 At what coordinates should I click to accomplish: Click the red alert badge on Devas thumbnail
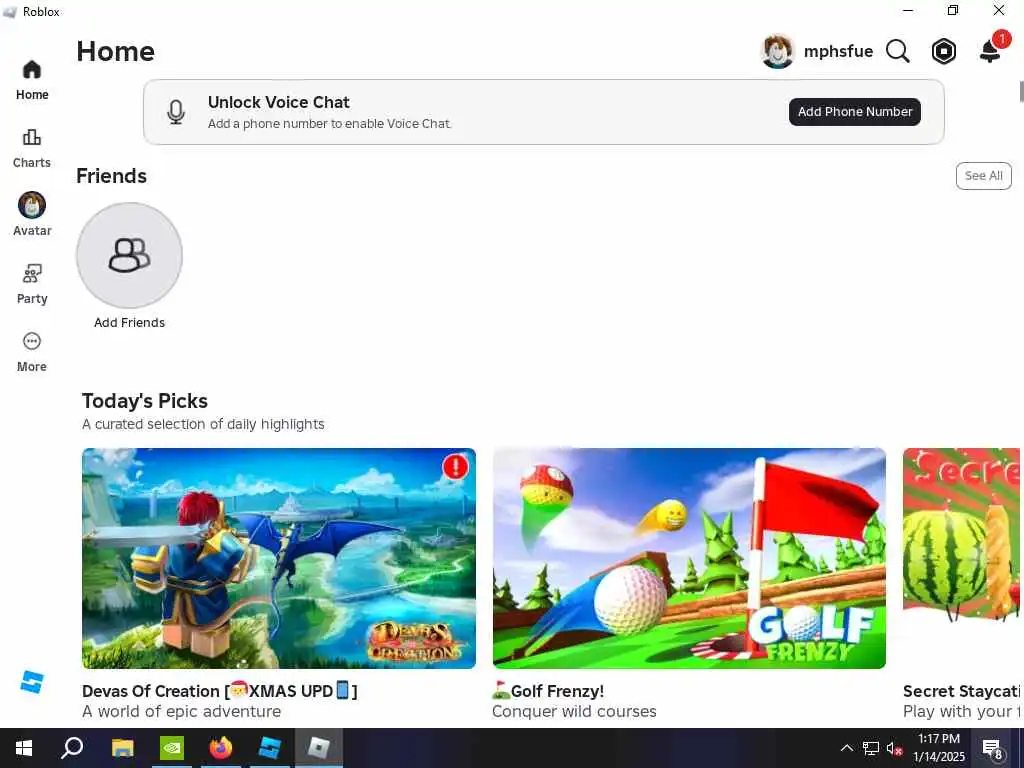pos(455,467)
